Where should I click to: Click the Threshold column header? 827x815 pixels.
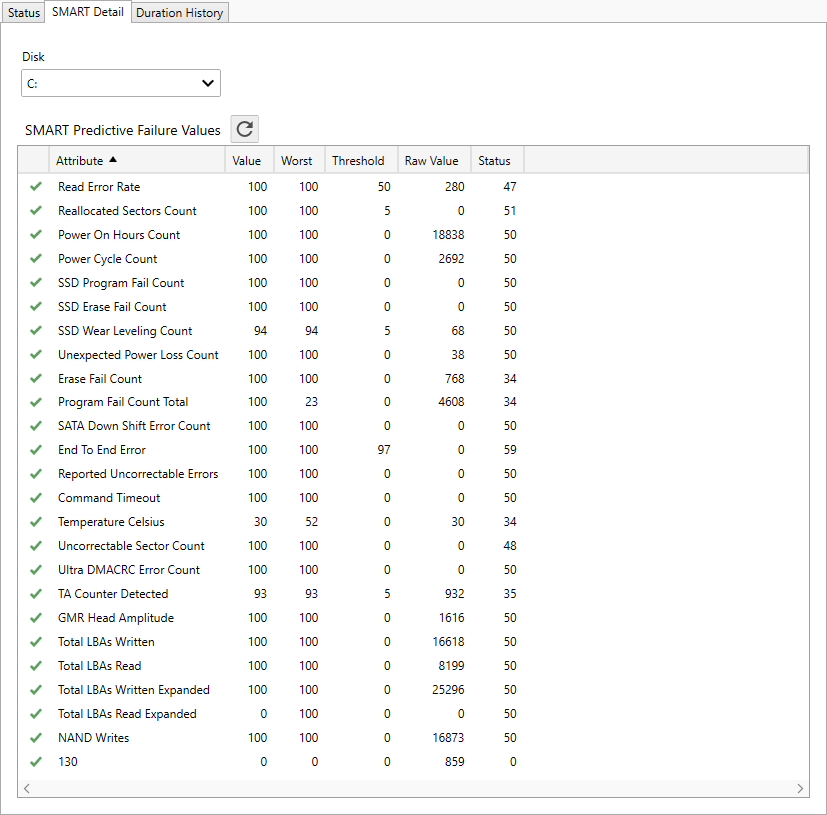(358, 160)
